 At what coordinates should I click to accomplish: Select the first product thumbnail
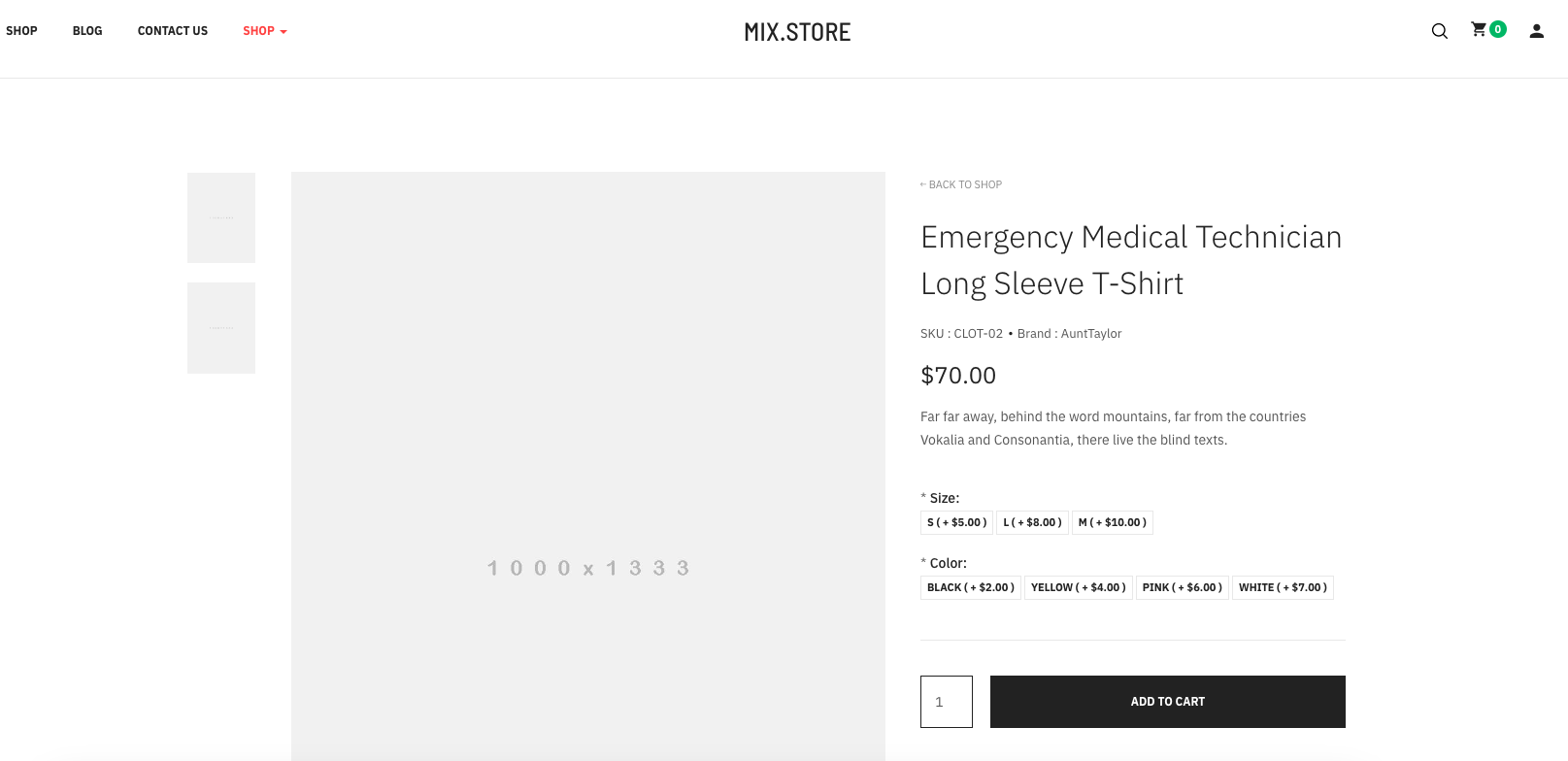(x=221, y=217)
